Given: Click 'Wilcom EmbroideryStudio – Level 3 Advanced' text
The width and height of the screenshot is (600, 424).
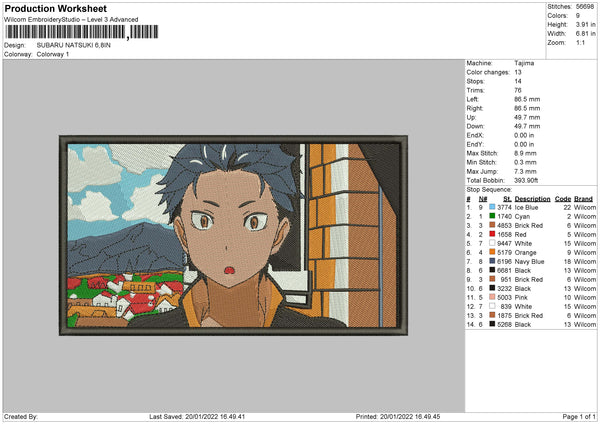Looking at the screenshot, I should point(71,20).
